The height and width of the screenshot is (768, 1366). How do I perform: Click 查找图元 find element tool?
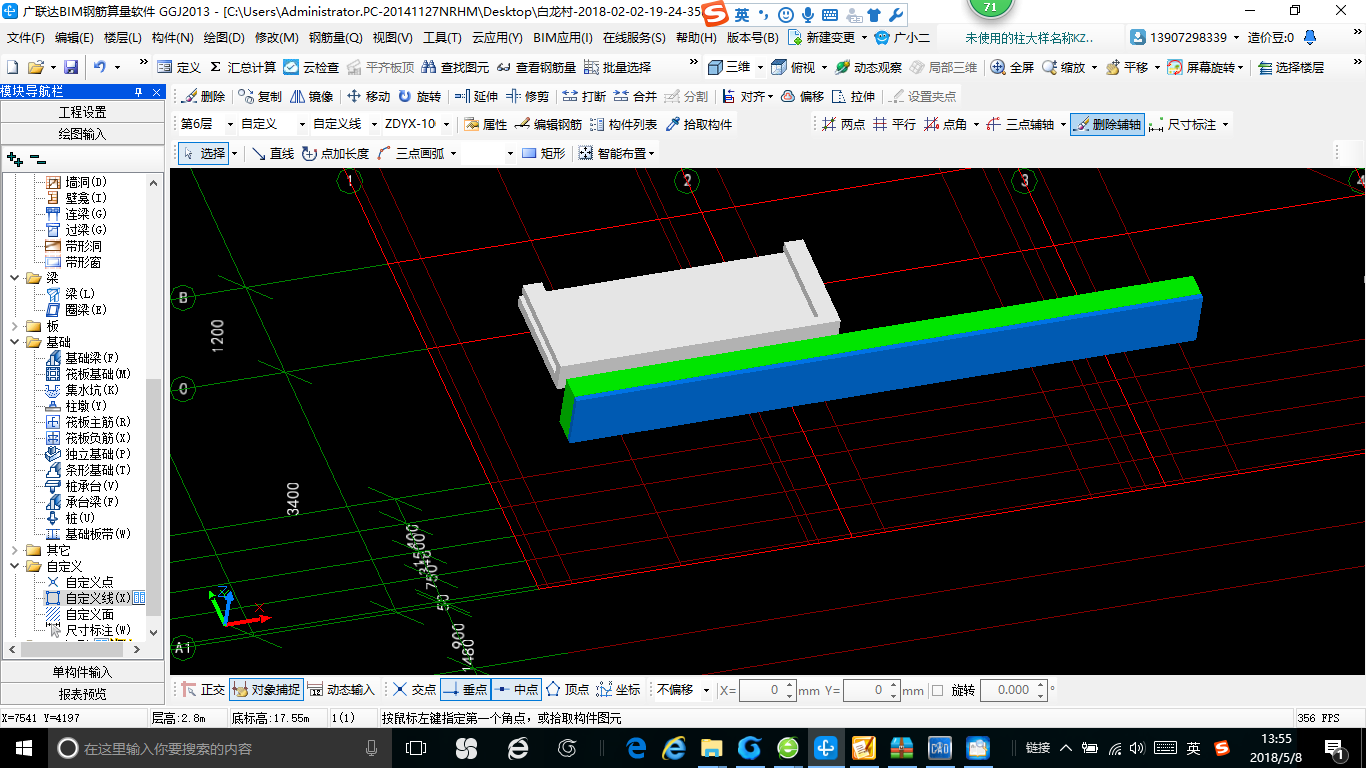point(455,67)
